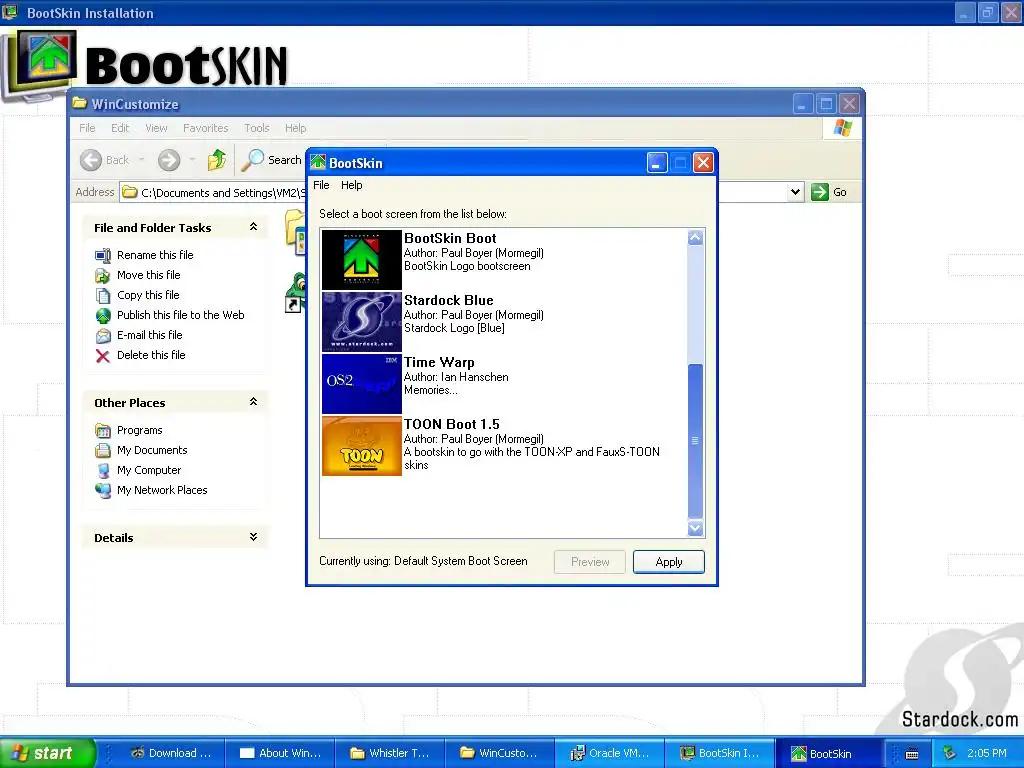Click the My Computer icon
This screenshot has height=768, width=1024.
coord(103,470)
